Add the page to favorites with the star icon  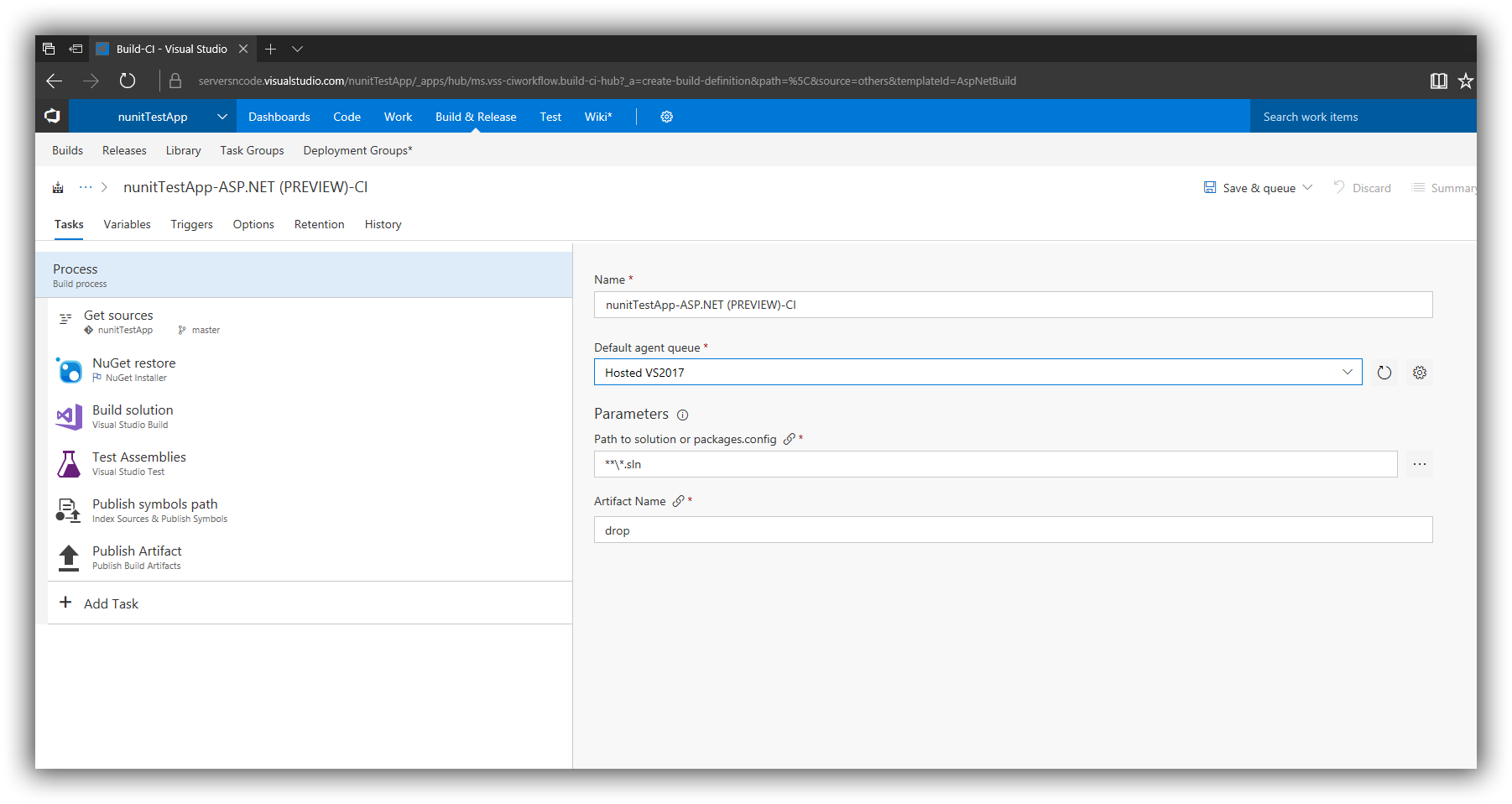(1465, 81)
